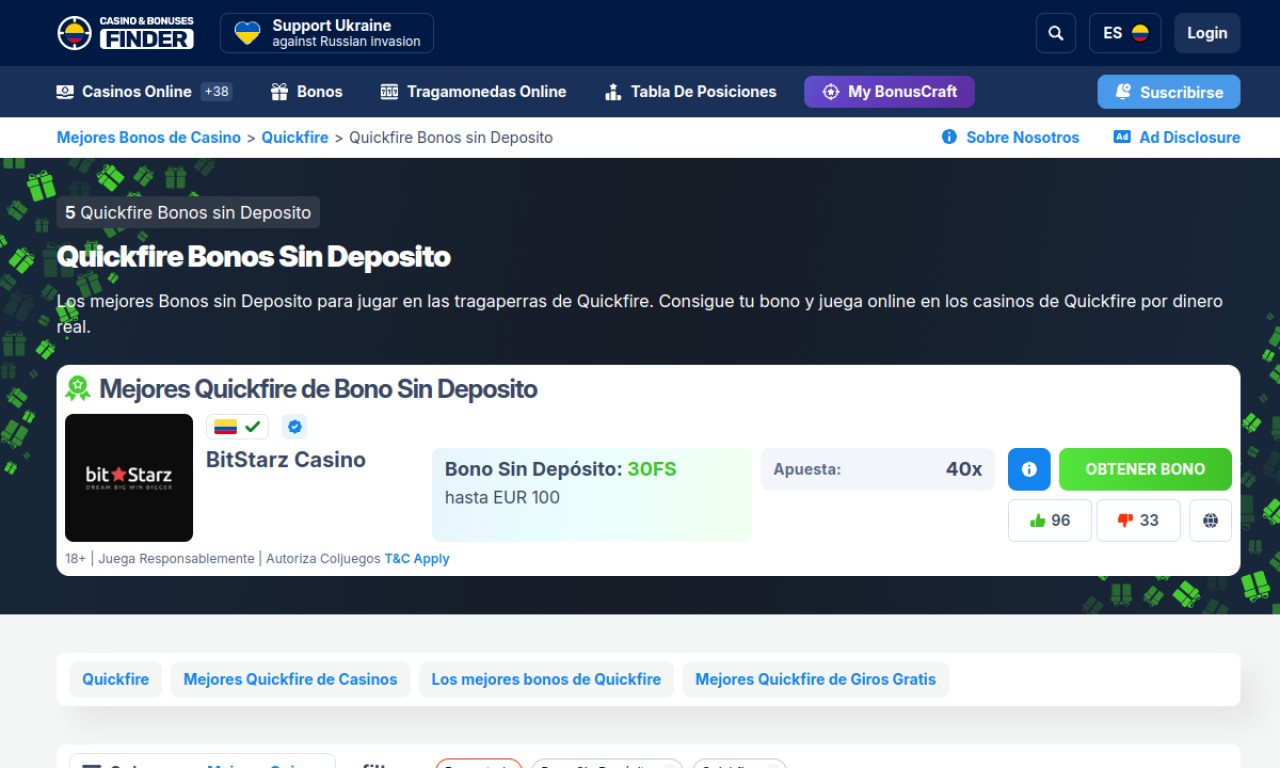Click the green award ribbon icon
1280x768 pixels.
(78, 389)
